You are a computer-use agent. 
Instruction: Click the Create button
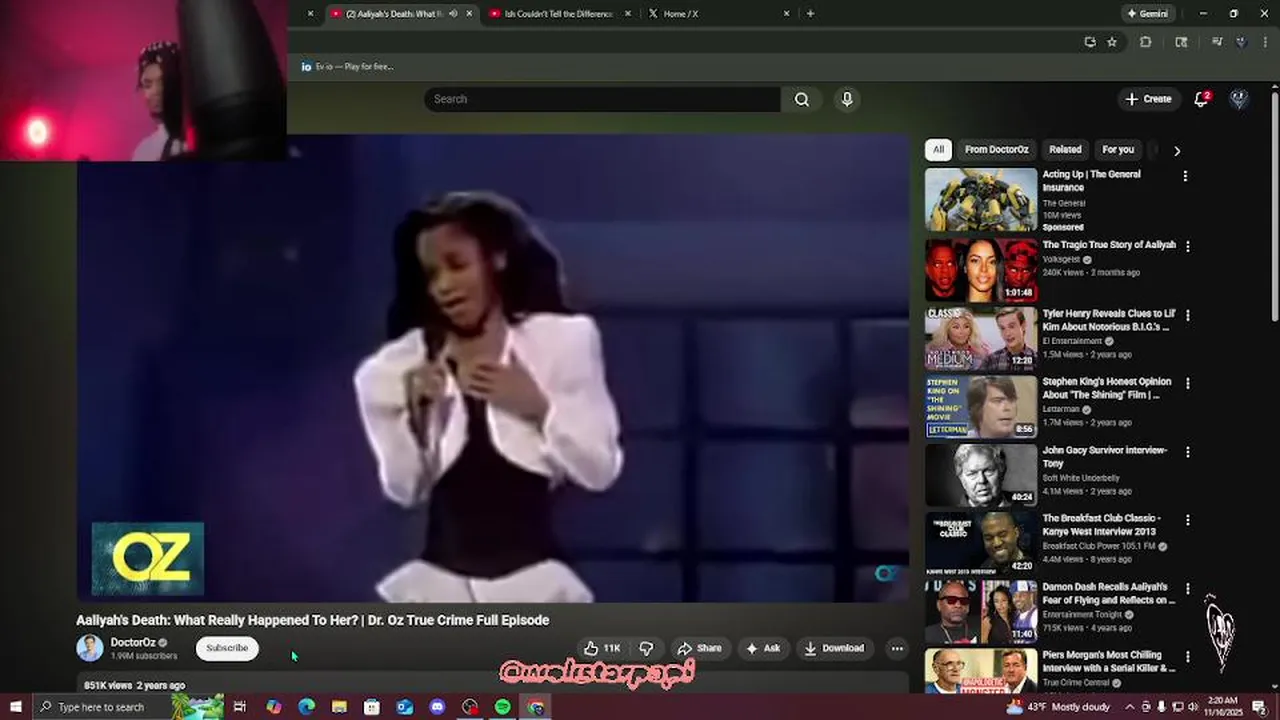(1148, 99)
